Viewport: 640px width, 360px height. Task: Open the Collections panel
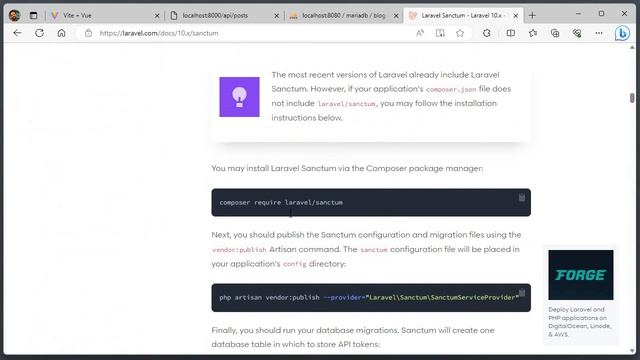(555, 33)
